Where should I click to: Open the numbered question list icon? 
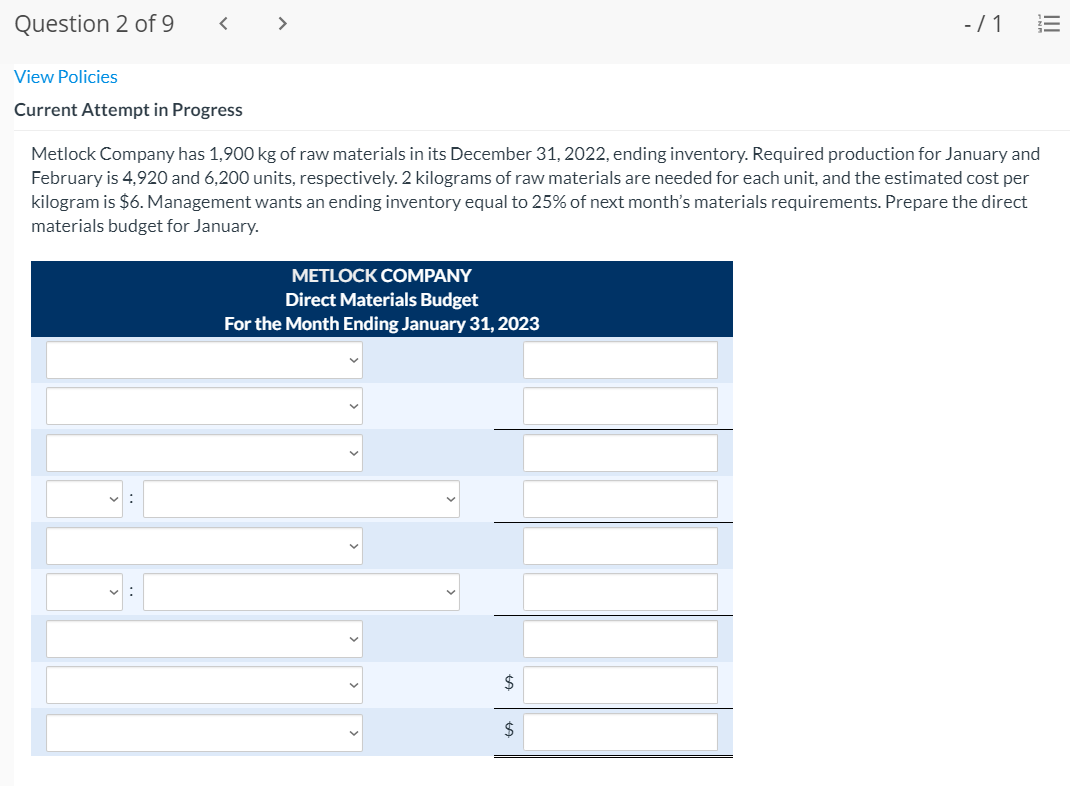click(1048, 23)
